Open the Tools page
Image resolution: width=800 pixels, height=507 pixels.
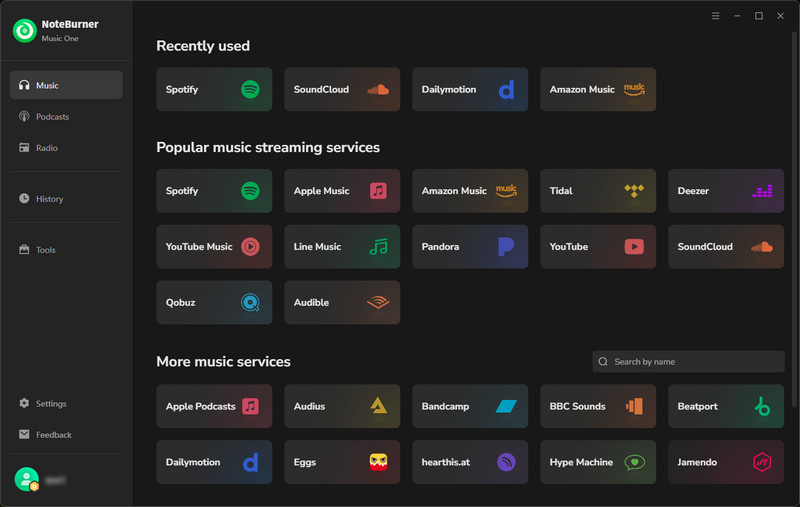coord(66,249)
